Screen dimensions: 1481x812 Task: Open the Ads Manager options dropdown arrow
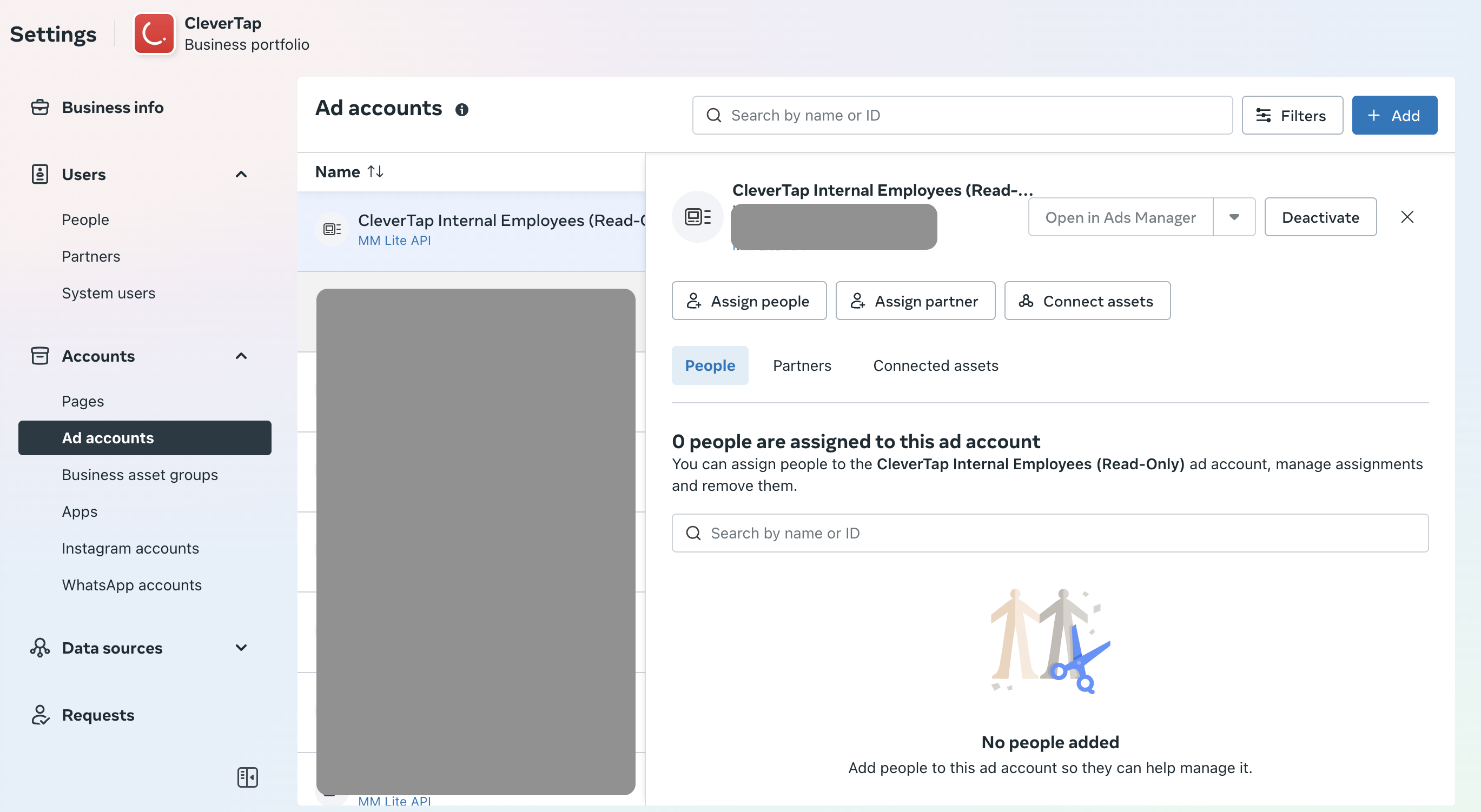(1234, 217)
